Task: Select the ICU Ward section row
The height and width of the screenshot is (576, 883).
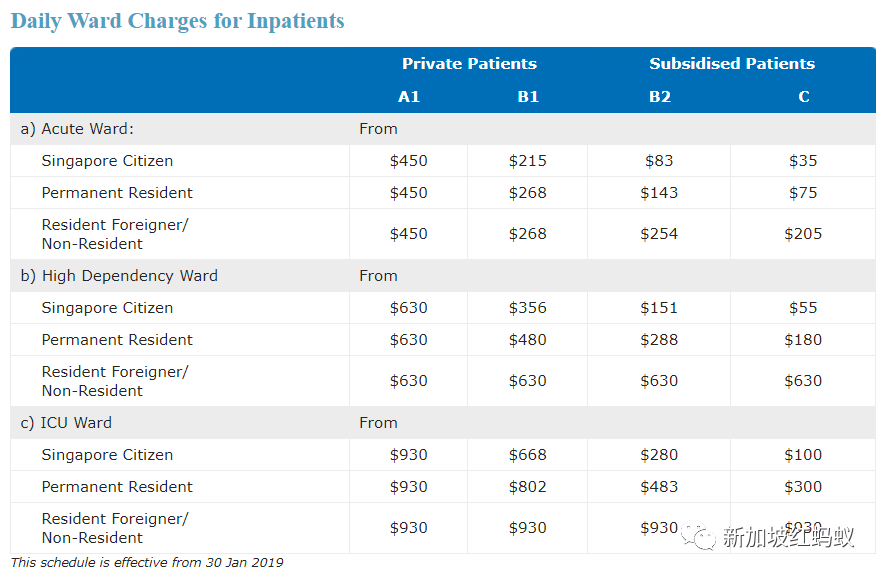Action: pos(66,423)
